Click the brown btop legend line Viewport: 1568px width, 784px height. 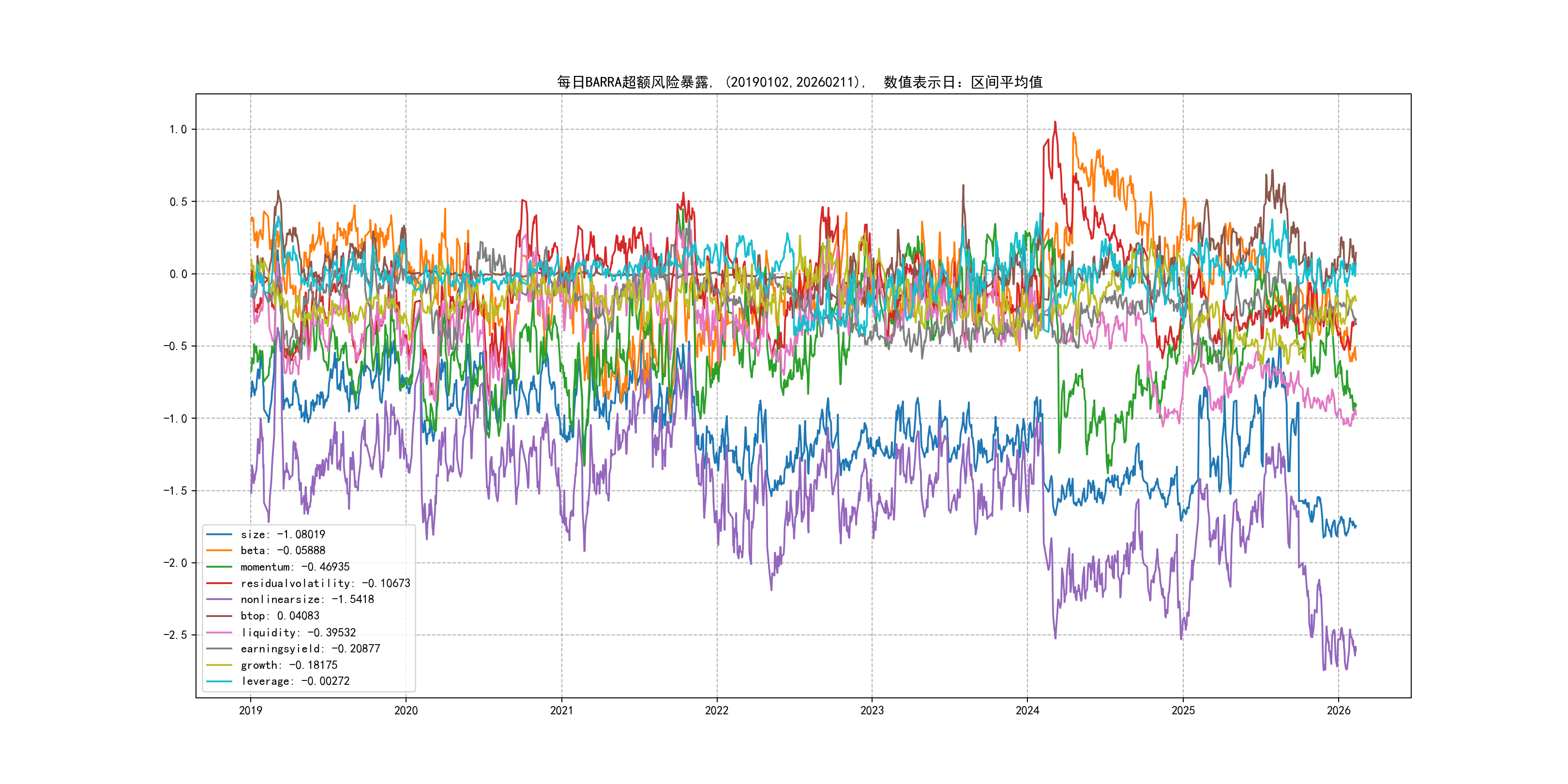[x=219, y=616]
